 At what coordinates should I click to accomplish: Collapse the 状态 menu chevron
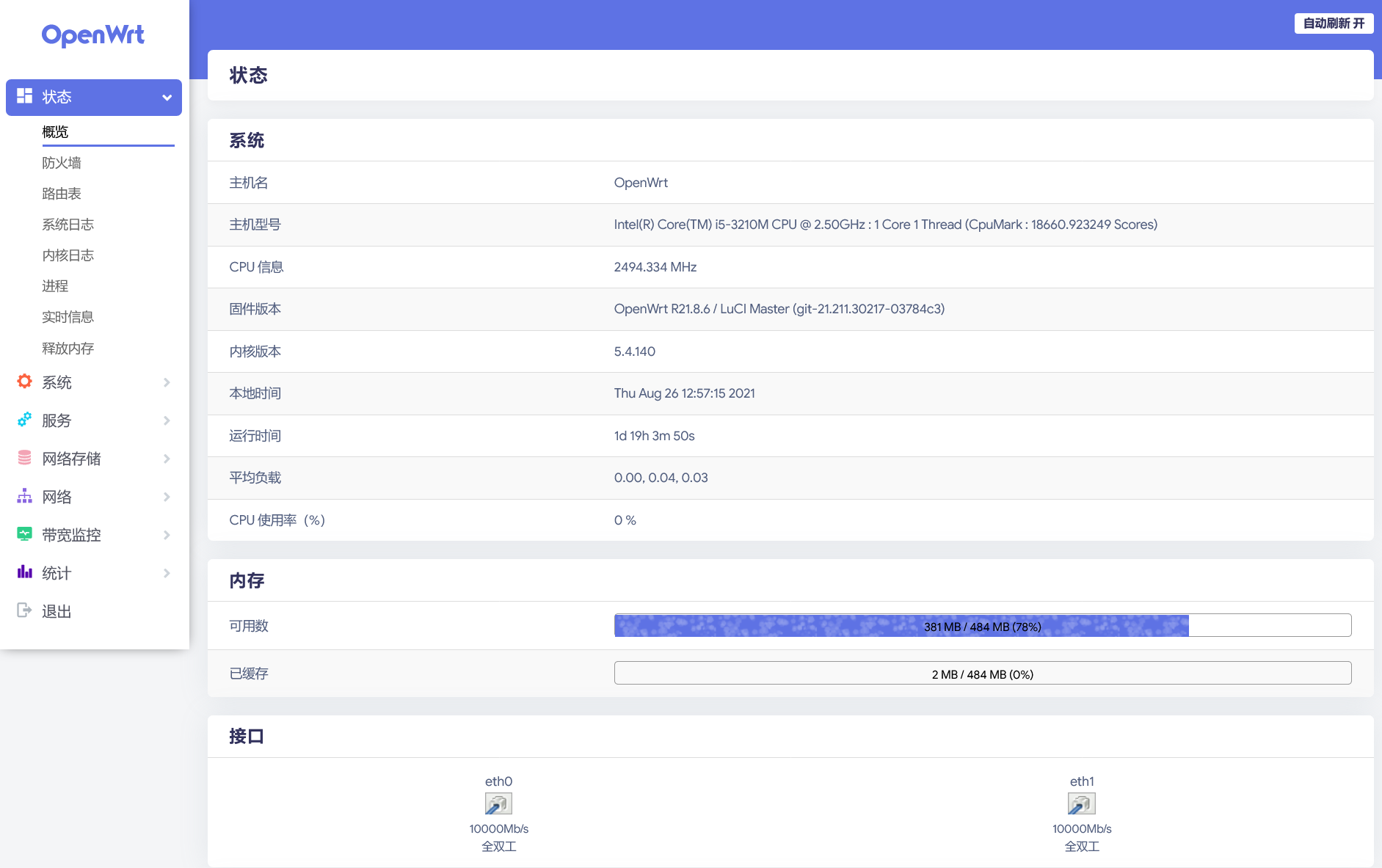pyautogui.click(x=167, y=98)
